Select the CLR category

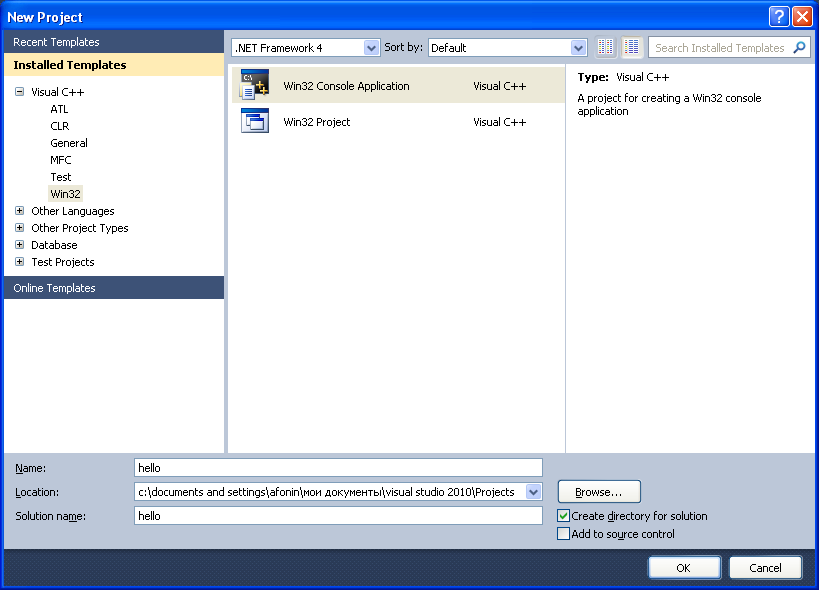pos(60,126)
